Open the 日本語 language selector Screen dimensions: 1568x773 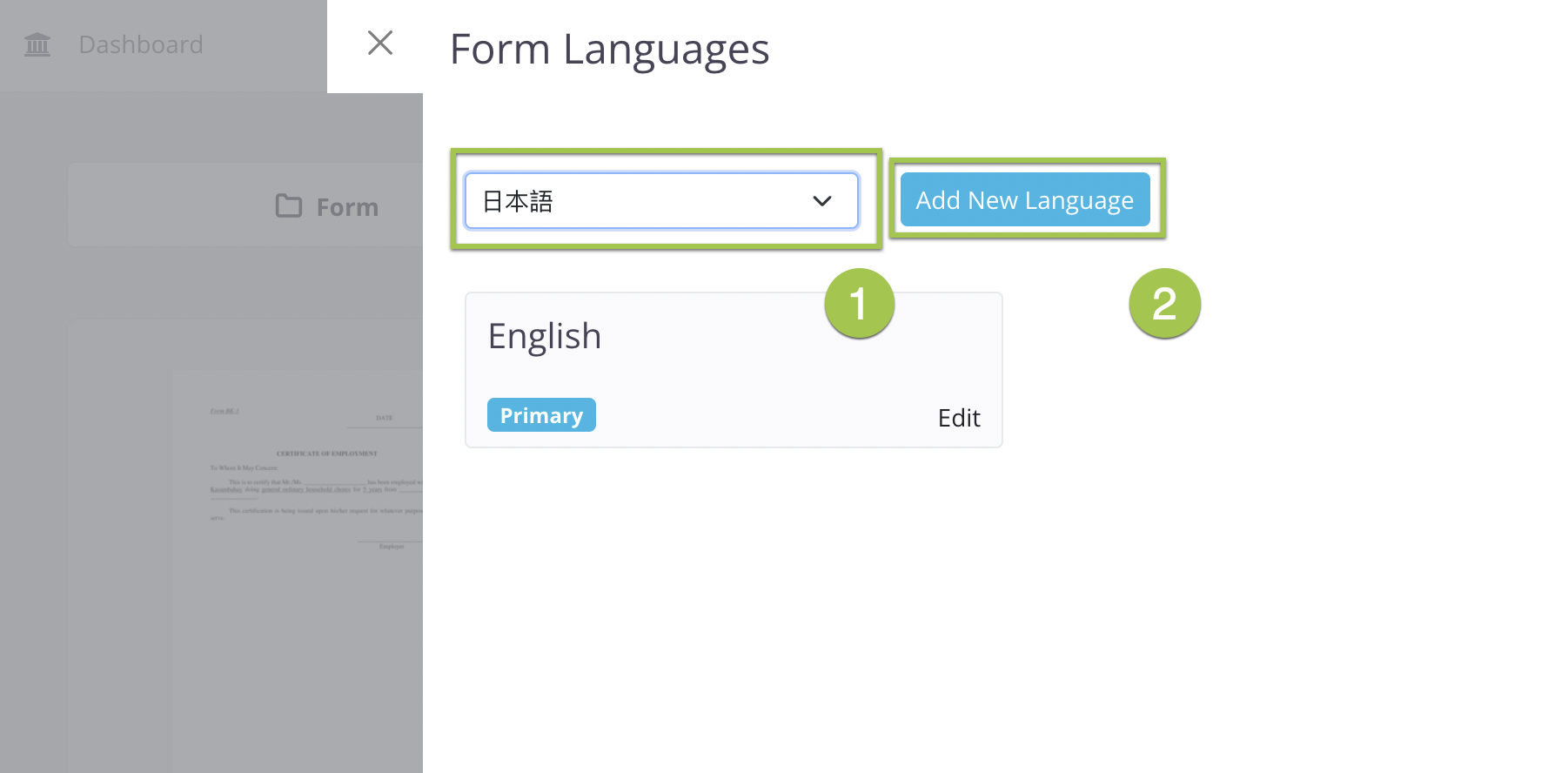pos(644,201)
